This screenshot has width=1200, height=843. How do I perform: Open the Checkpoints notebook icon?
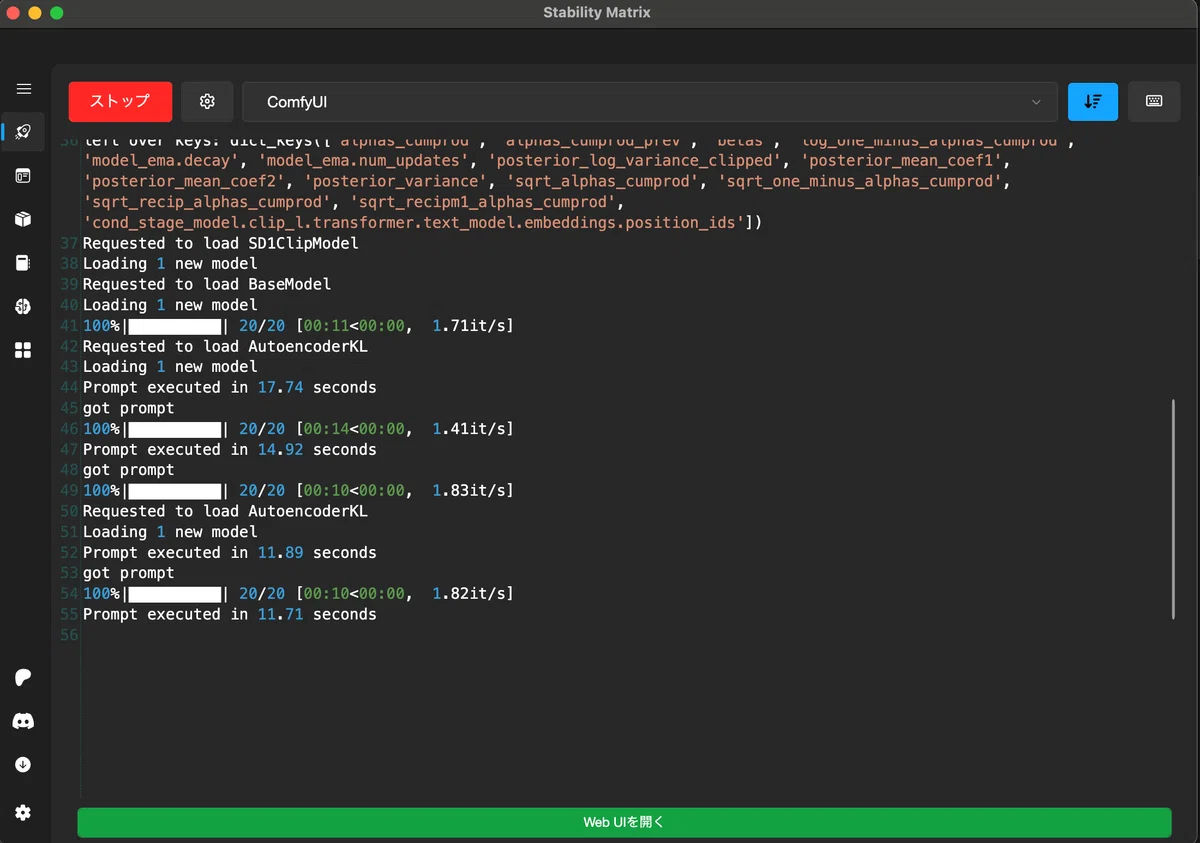(x=23, y=263)
